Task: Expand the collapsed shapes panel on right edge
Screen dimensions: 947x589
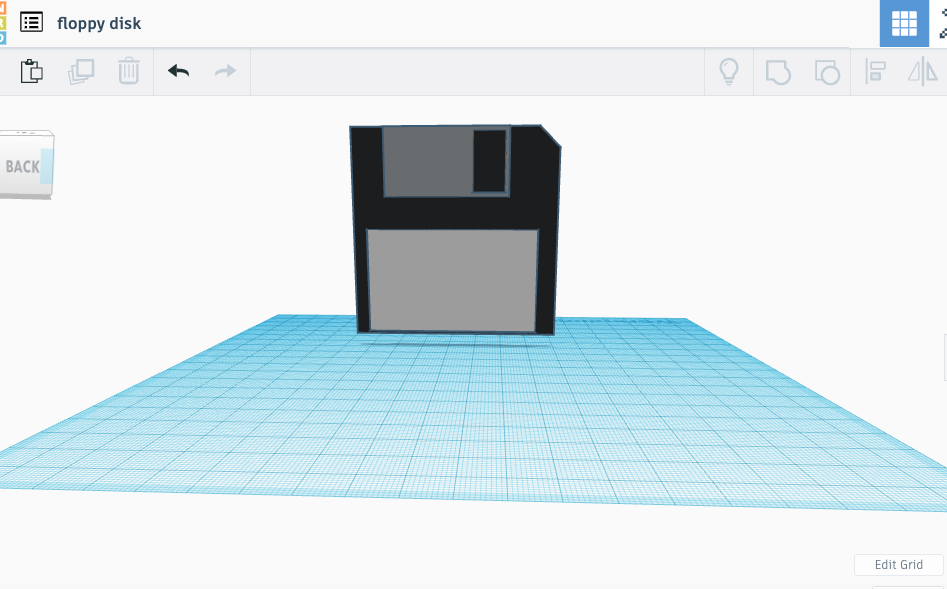Action: point(943,358)
